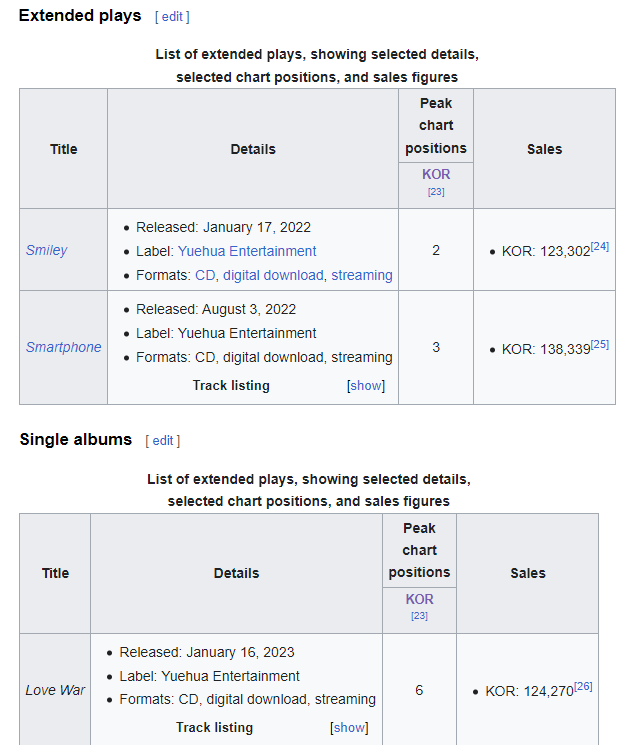
Task: Open reference 23 in Extended plays table
Action: [436, 191]
